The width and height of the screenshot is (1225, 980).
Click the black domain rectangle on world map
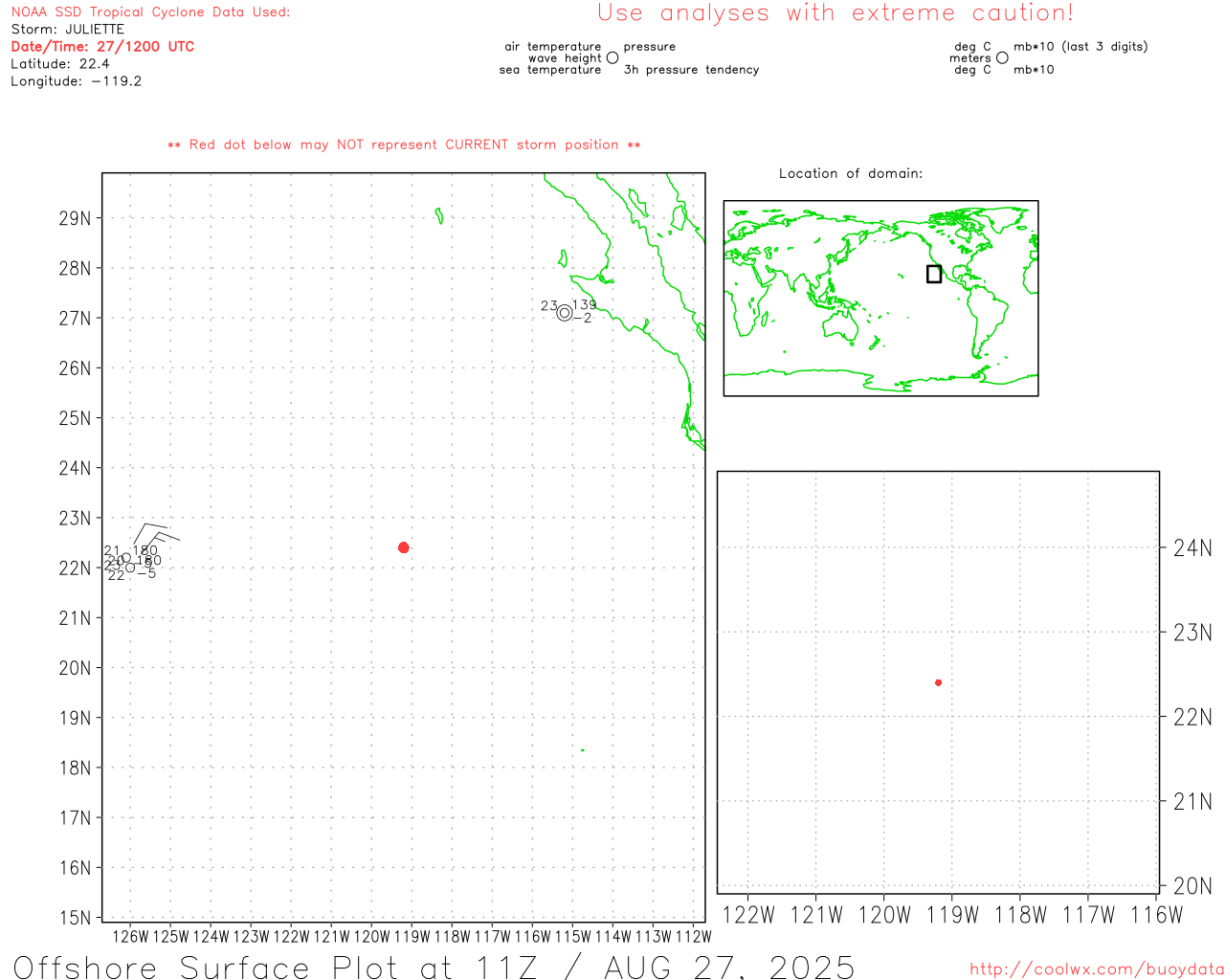pos(934,274)
